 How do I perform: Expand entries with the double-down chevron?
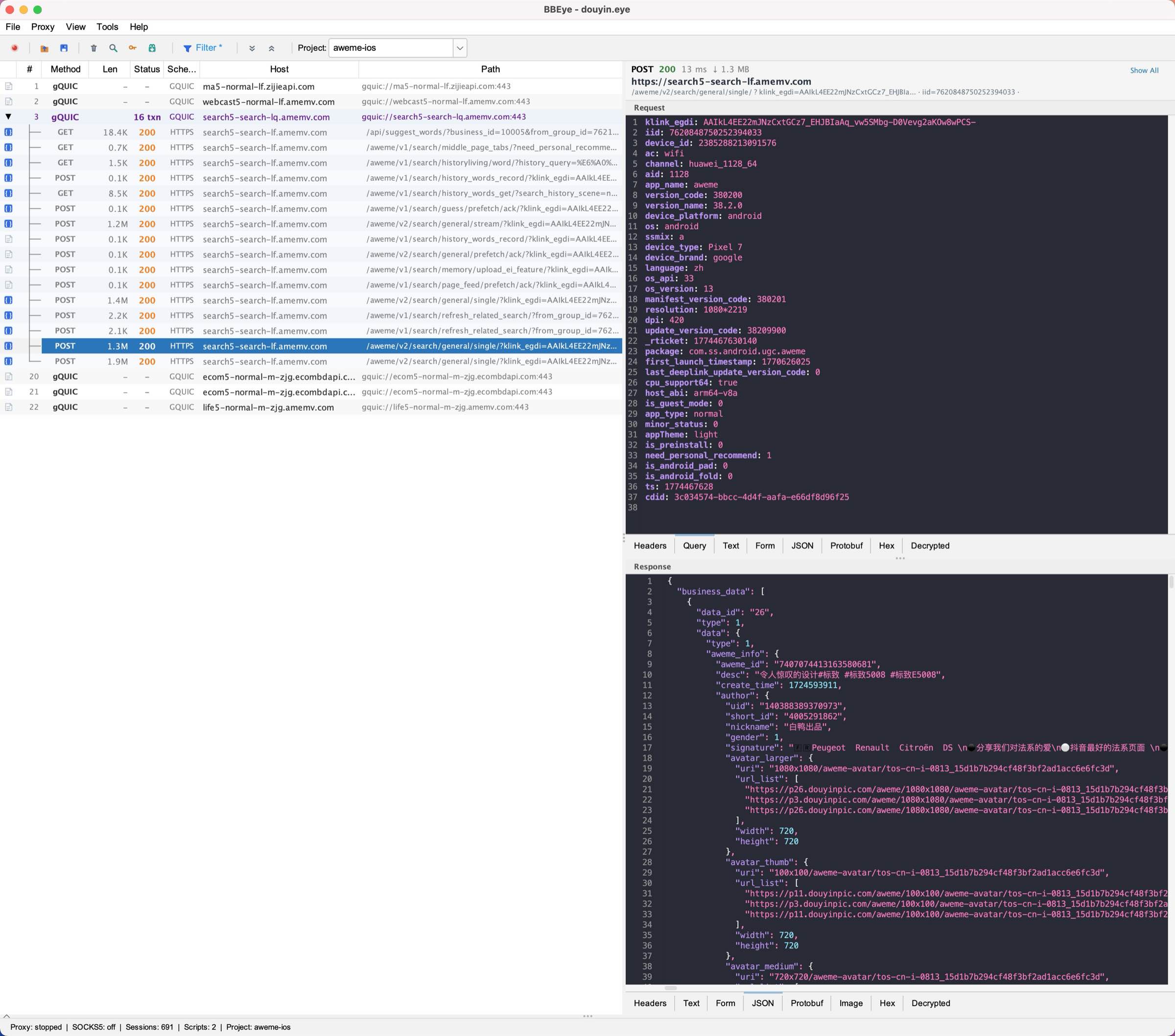tap(252, 47)
